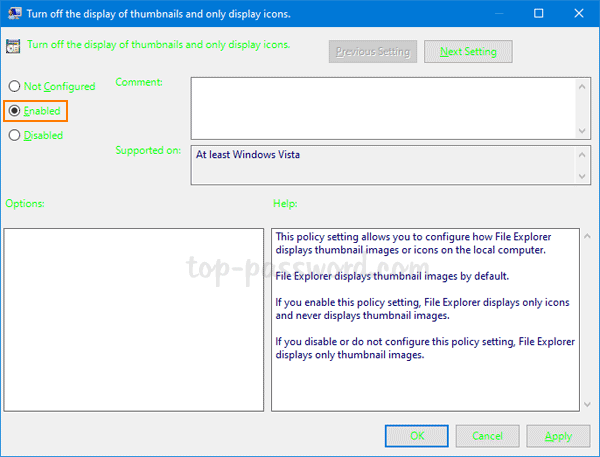Click the 'If you disable or do not configure' paragraph
The image size is (600, 457).
(425, 348)
